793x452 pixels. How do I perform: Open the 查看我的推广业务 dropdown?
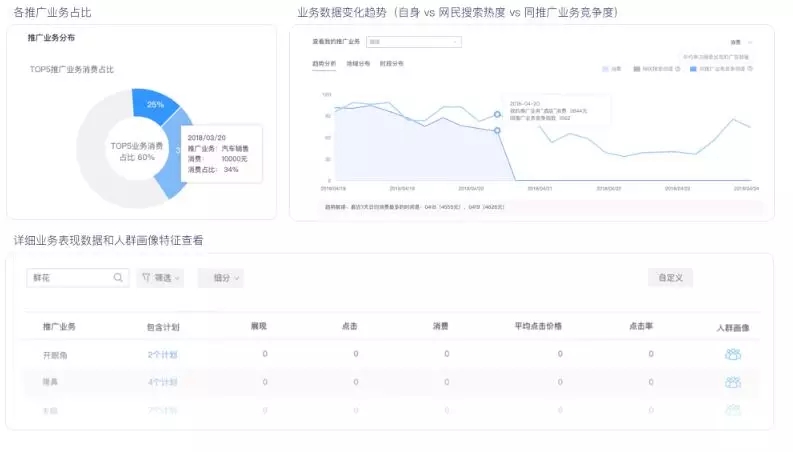413,42
